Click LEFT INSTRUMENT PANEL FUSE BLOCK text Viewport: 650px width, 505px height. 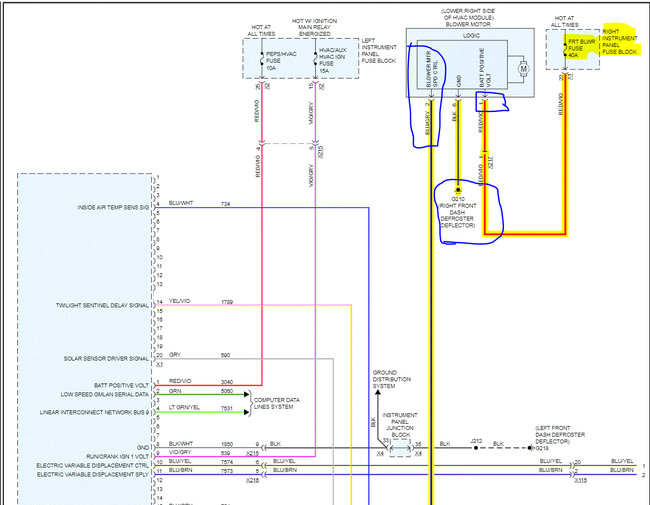pos(378,51)
